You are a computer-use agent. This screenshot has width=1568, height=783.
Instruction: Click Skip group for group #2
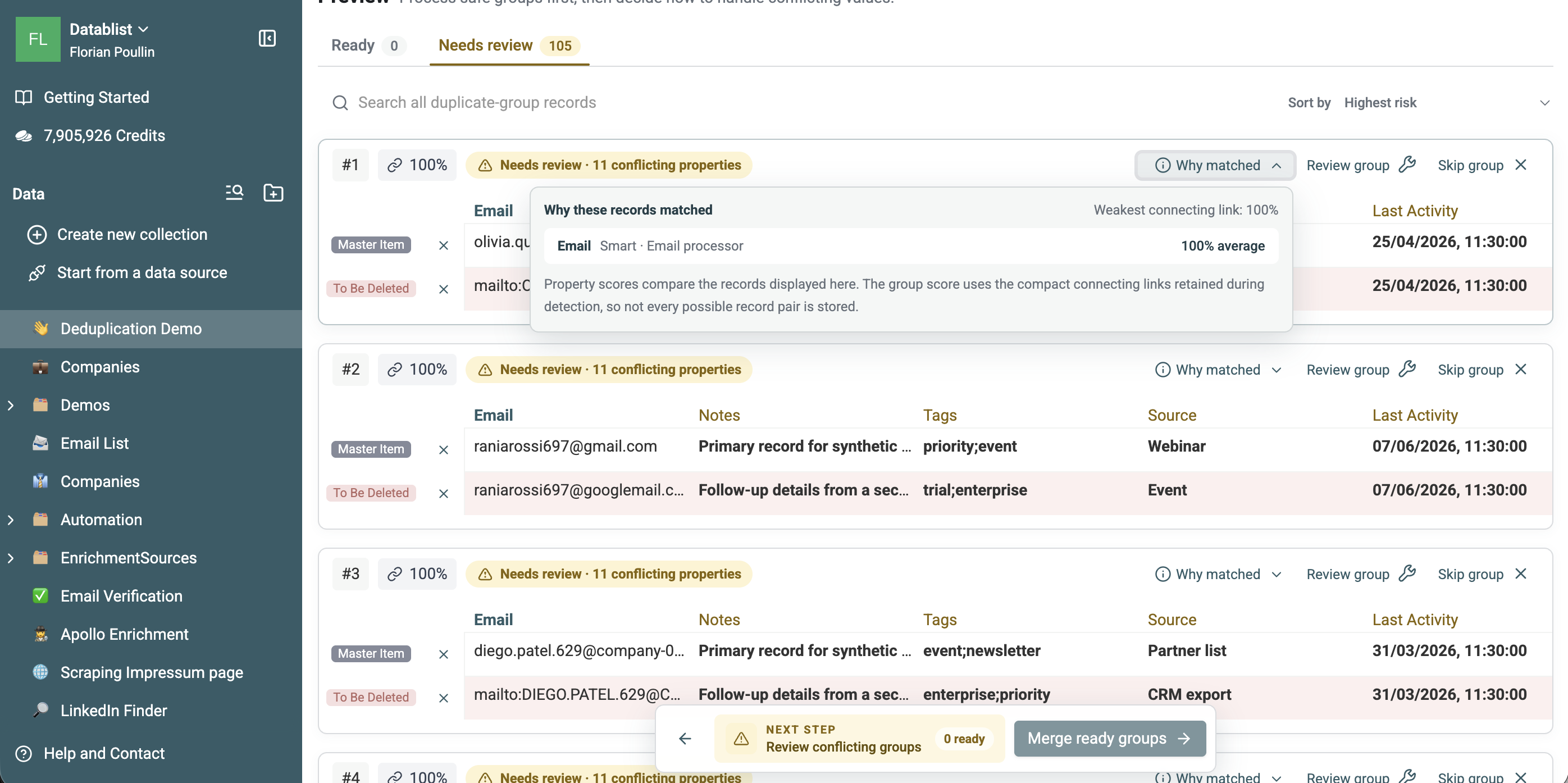pos(1482,370)
